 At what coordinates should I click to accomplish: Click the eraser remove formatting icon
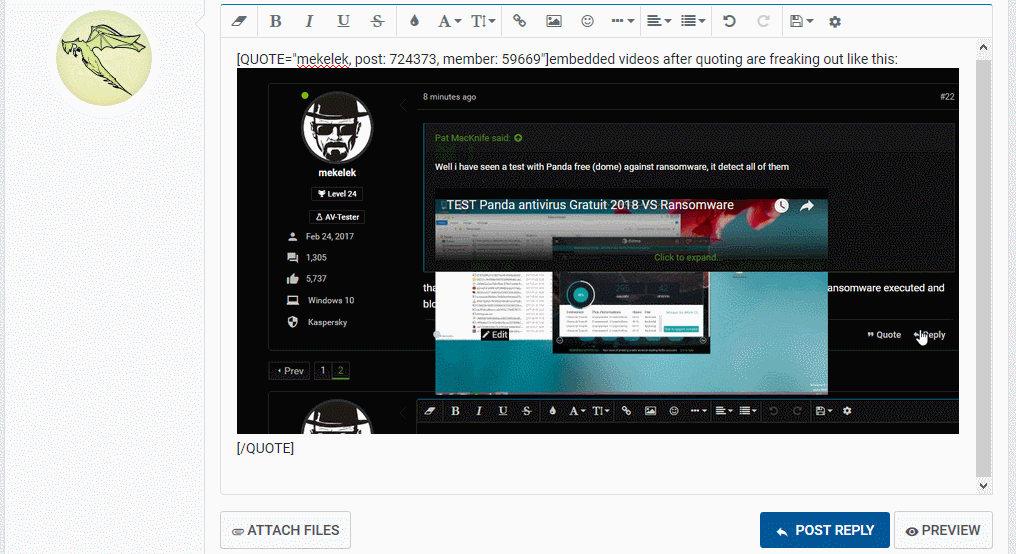(238, 21)
